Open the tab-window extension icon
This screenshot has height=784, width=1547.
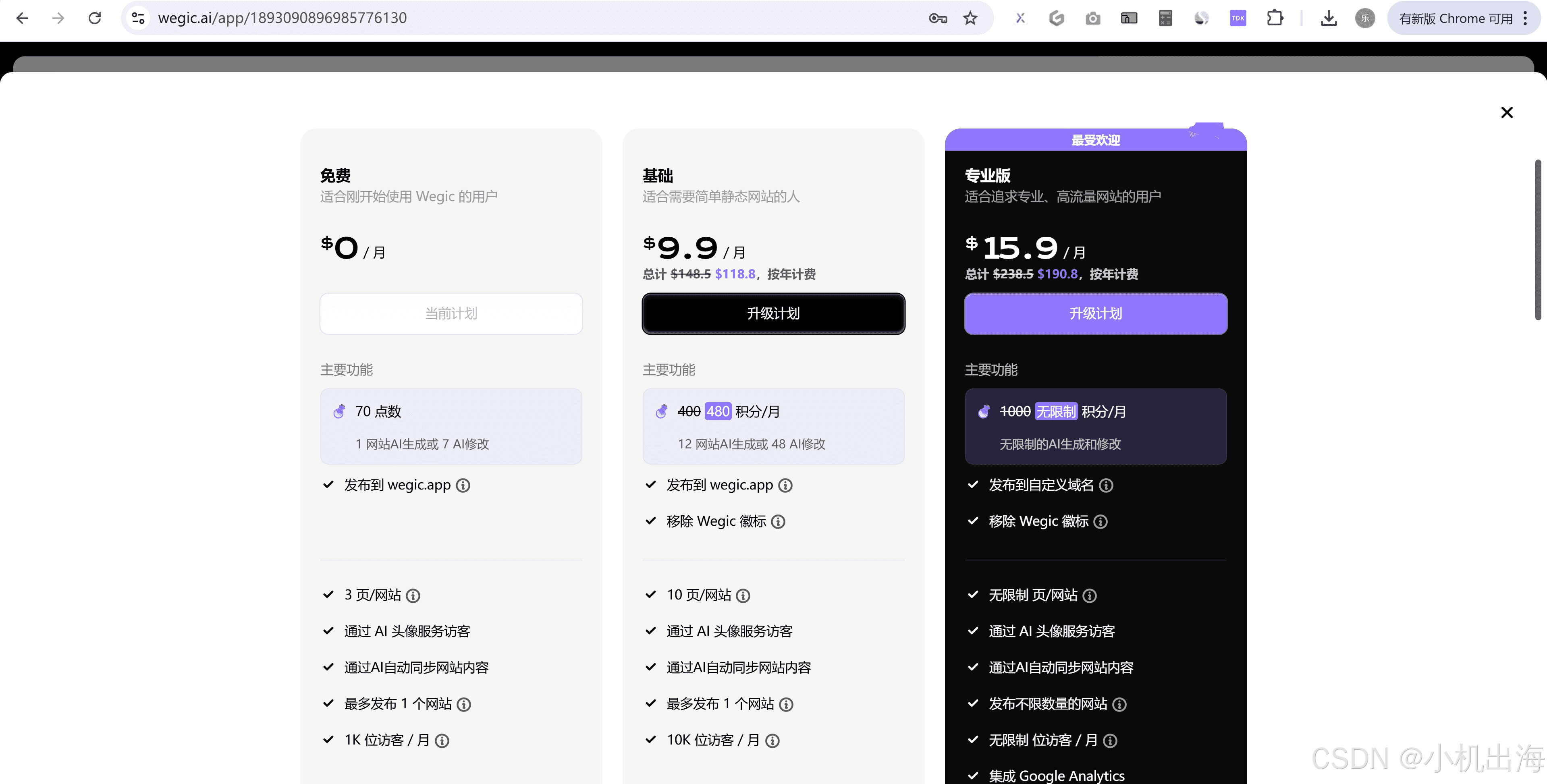[x=1129, y=18]
